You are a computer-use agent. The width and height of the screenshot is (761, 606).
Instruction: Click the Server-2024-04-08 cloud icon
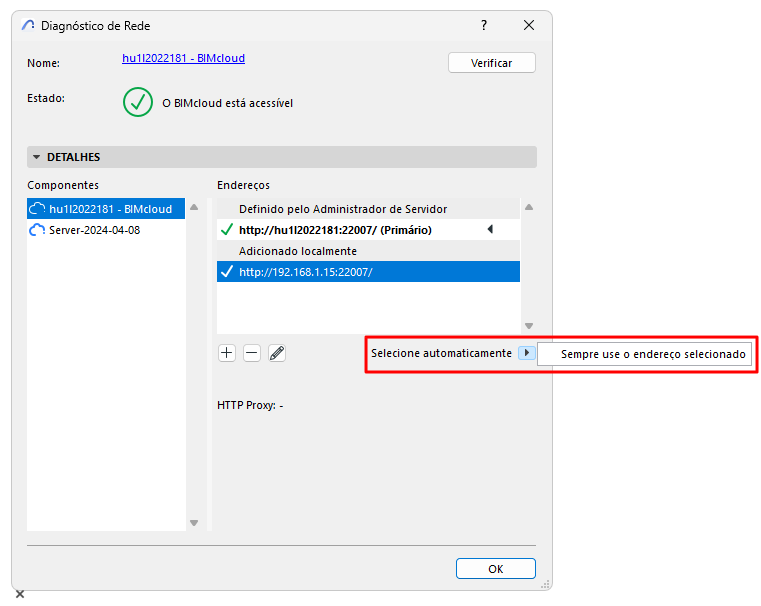tap(38, 230)
